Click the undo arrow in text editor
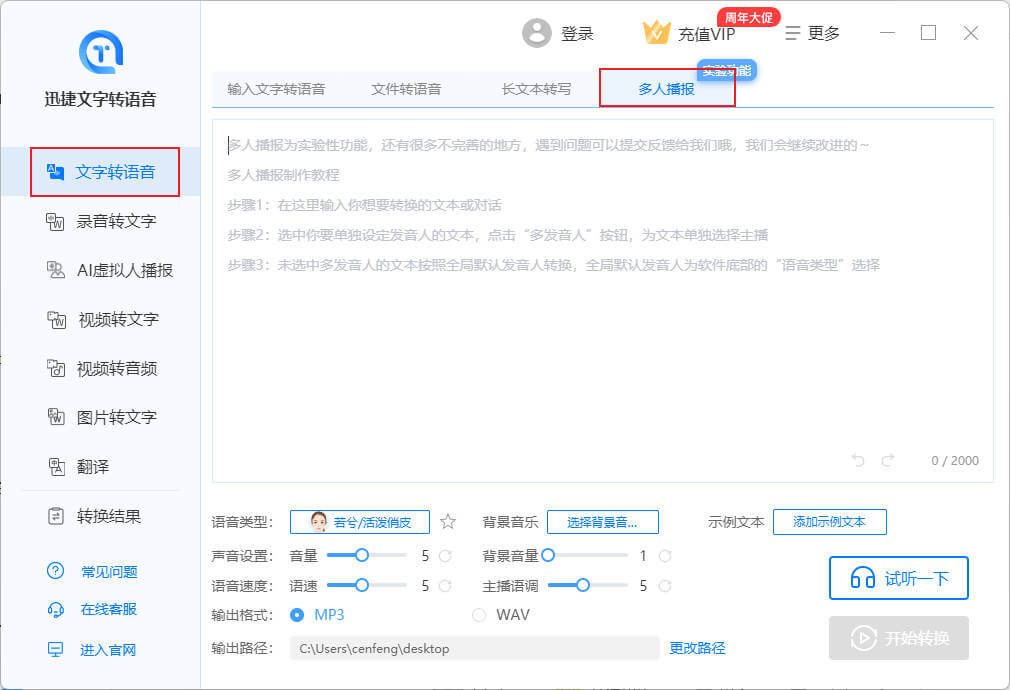1010x690 pixels. coord(858,460)
